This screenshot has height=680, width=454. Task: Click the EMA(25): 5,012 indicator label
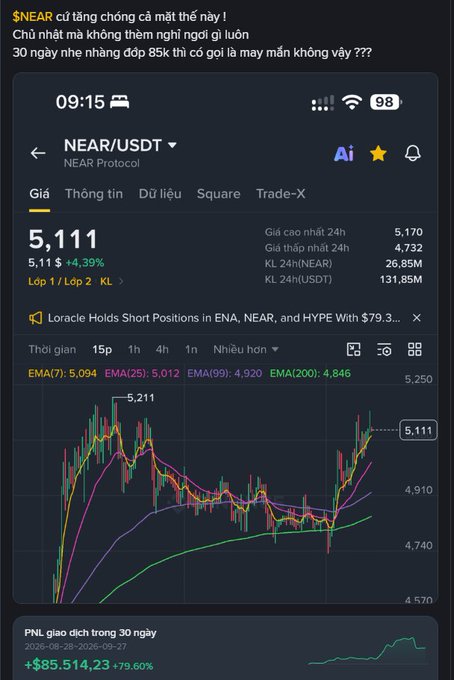click(142, 373)
